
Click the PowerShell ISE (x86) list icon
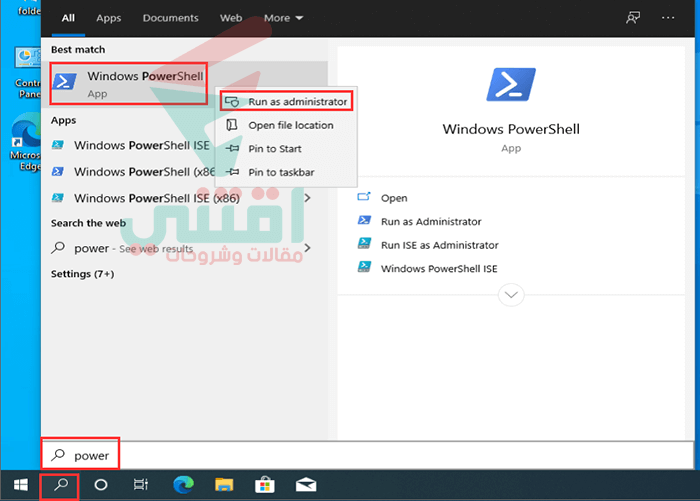click(x=58, y=198)
